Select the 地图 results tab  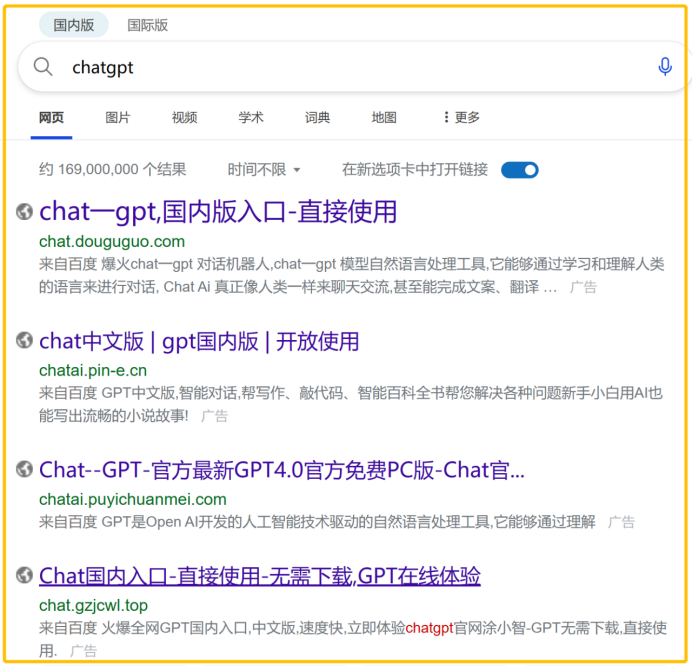[x=384, y=118]
